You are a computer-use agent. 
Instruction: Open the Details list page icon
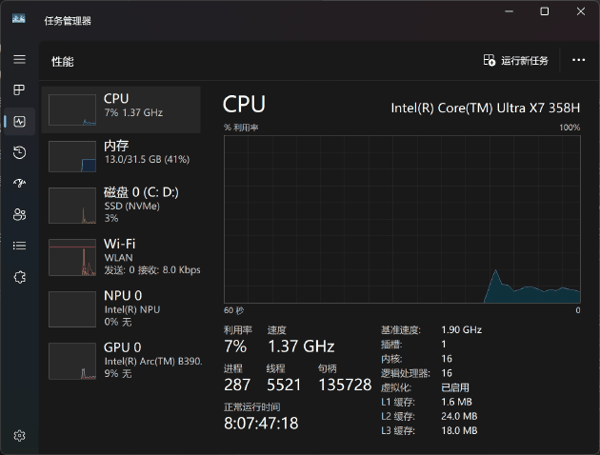click(20, 246)
